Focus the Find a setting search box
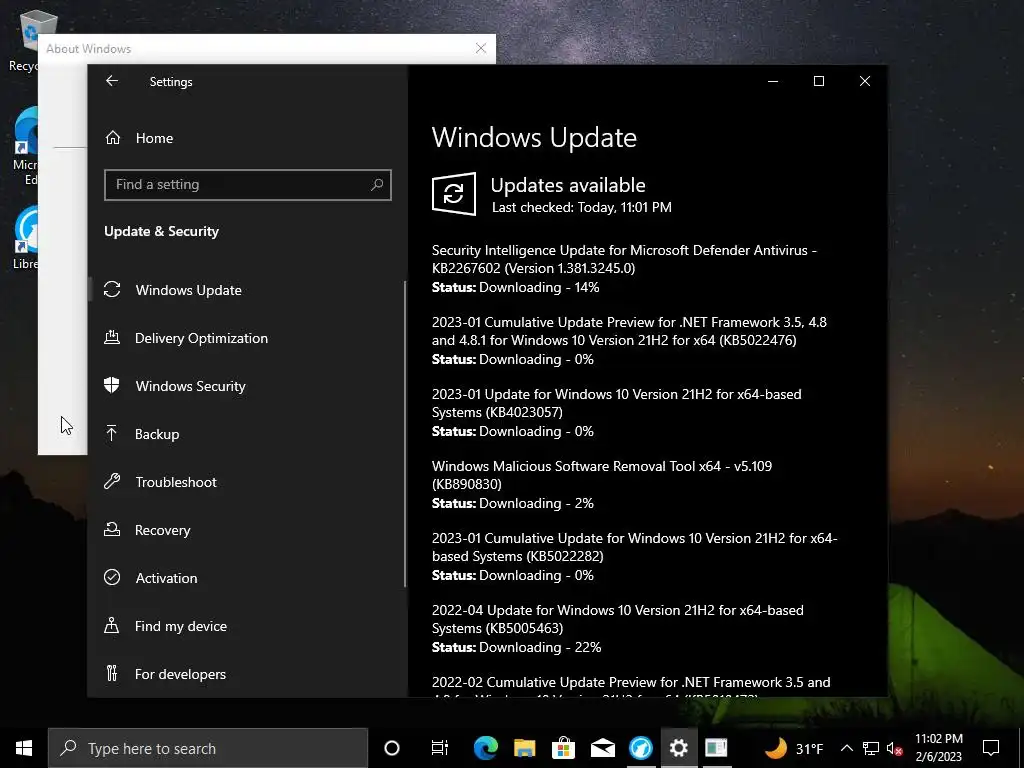 point(248,185)
